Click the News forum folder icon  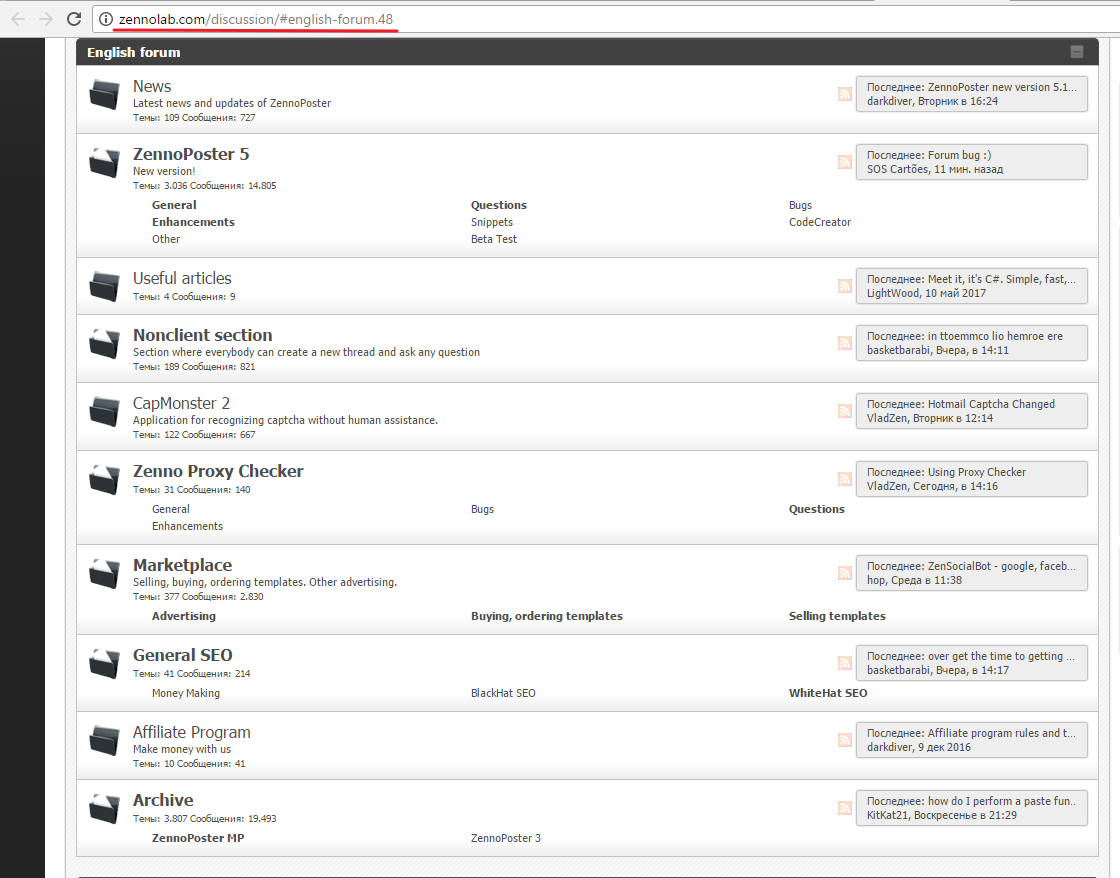(104, 95)
